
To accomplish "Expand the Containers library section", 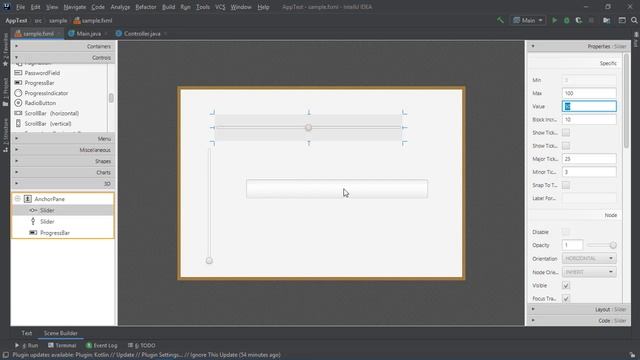I will (x=63, y=46).
